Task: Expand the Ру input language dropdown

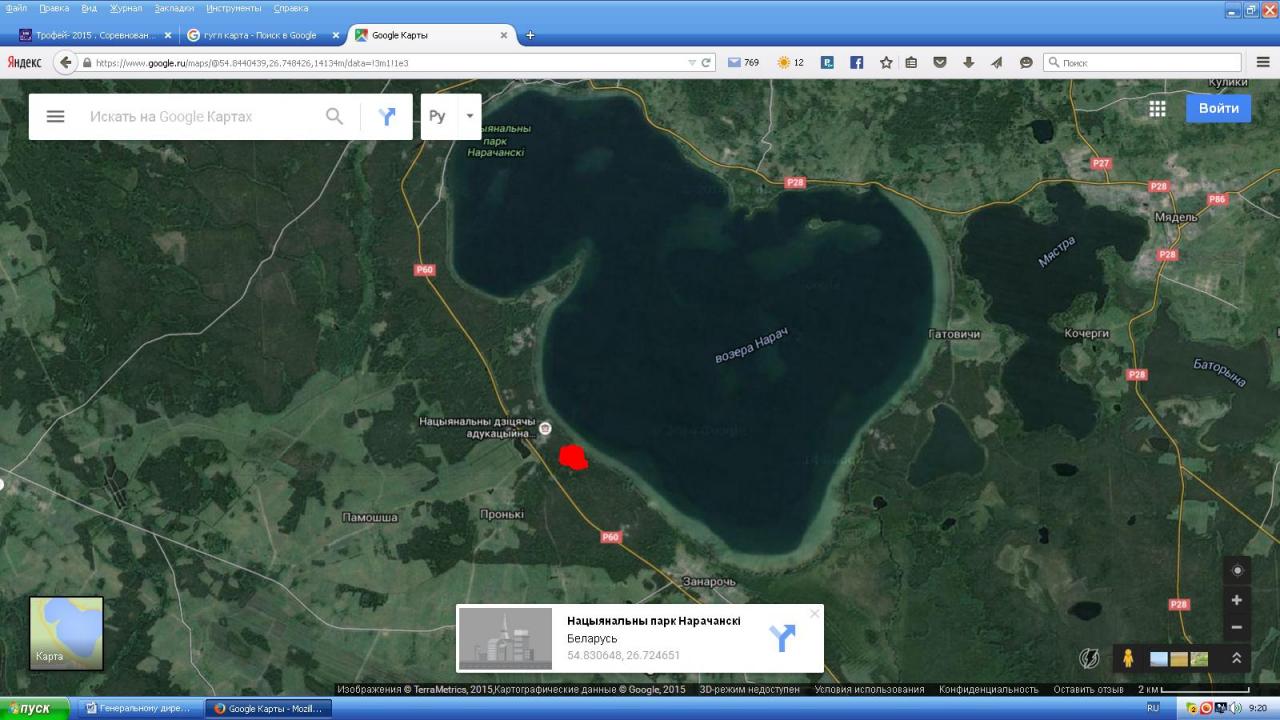Action: [x=470, y=116]
